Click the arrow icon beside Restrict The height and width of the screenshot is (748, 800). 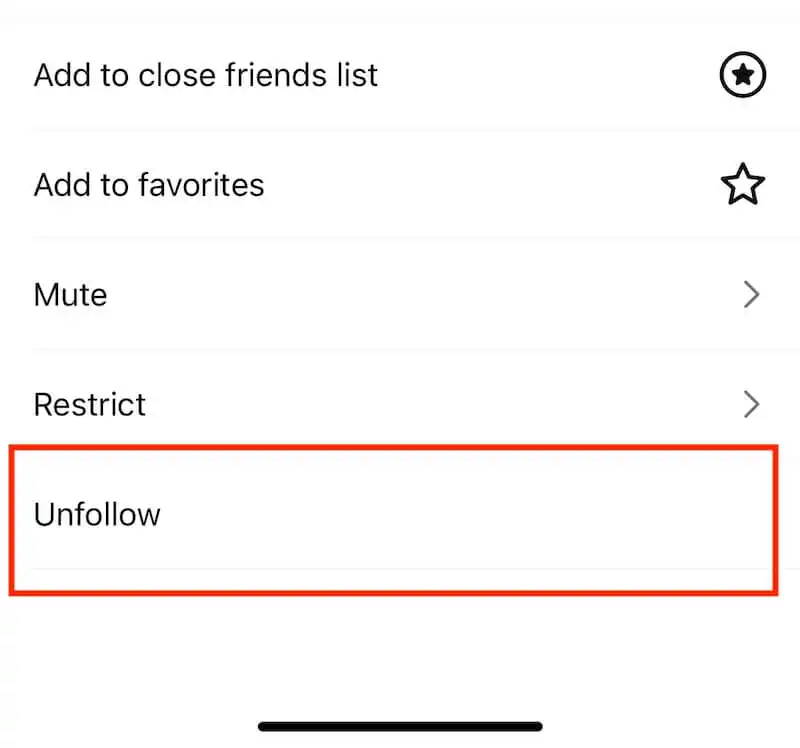tap(751, 404)
